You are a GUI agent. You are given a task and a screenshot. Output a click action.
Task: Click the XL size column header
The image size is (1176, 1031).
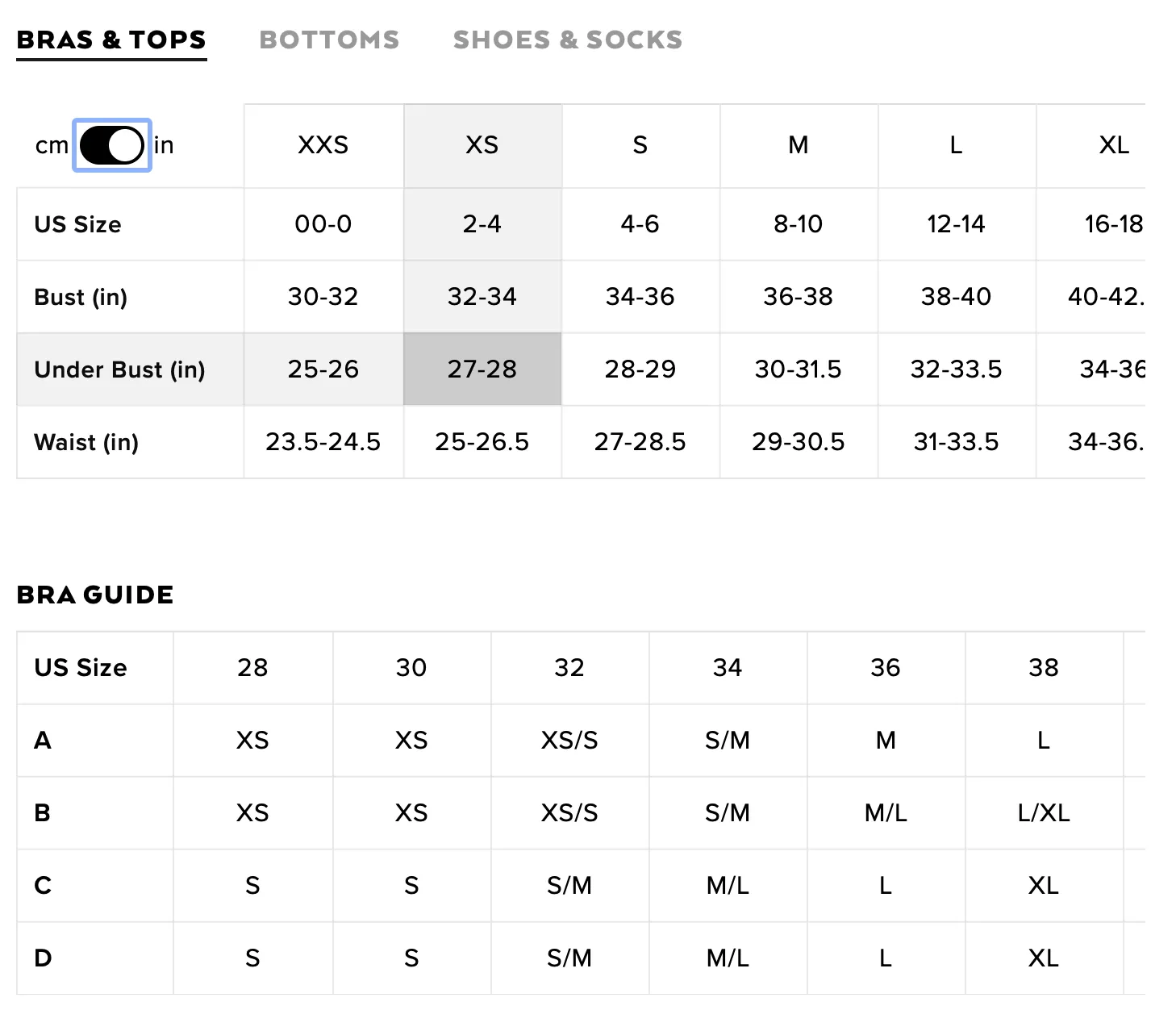pyautogui.click(x=1114, y=146)
